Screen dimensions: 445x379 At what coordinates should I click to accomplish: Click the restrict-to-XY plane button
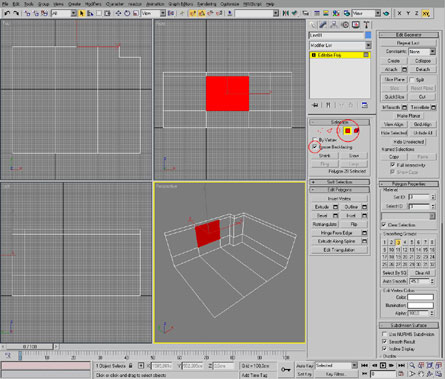(426, 13)
